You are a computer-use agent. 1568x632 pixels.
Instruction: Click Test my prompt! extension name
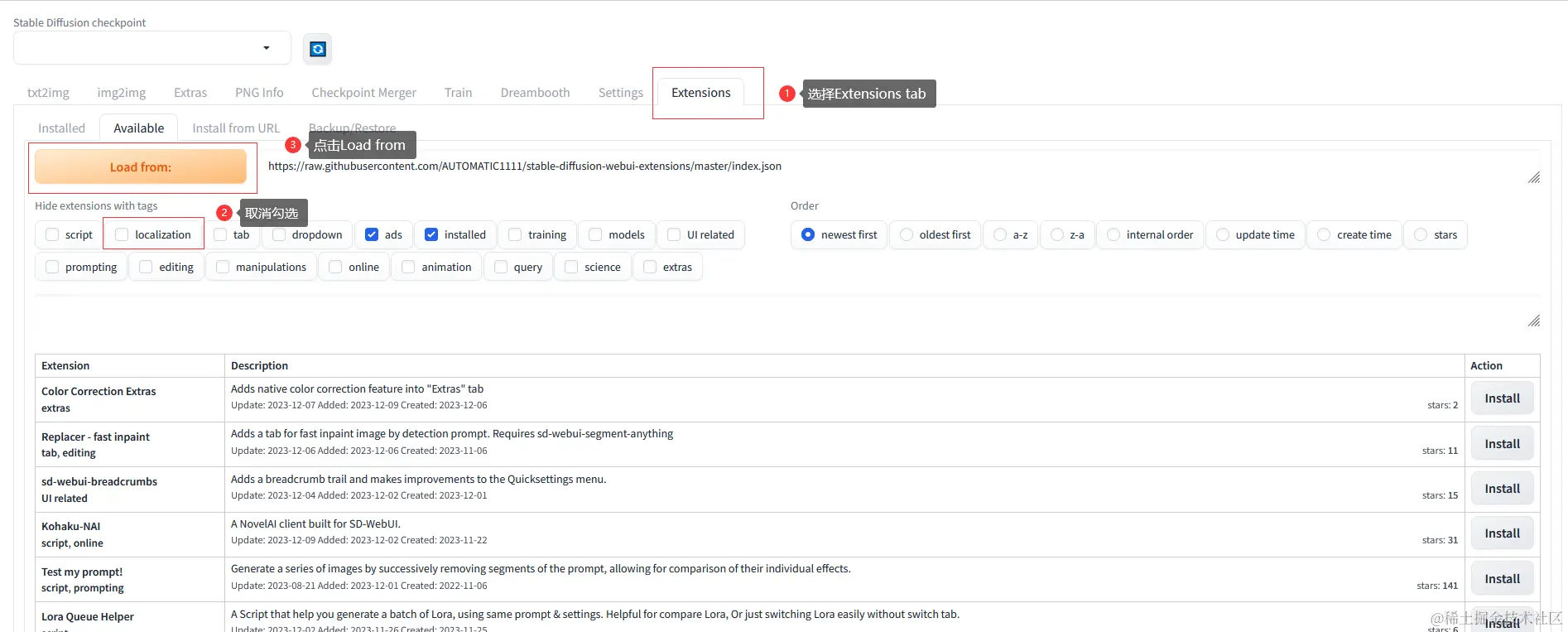coord(82,572)
